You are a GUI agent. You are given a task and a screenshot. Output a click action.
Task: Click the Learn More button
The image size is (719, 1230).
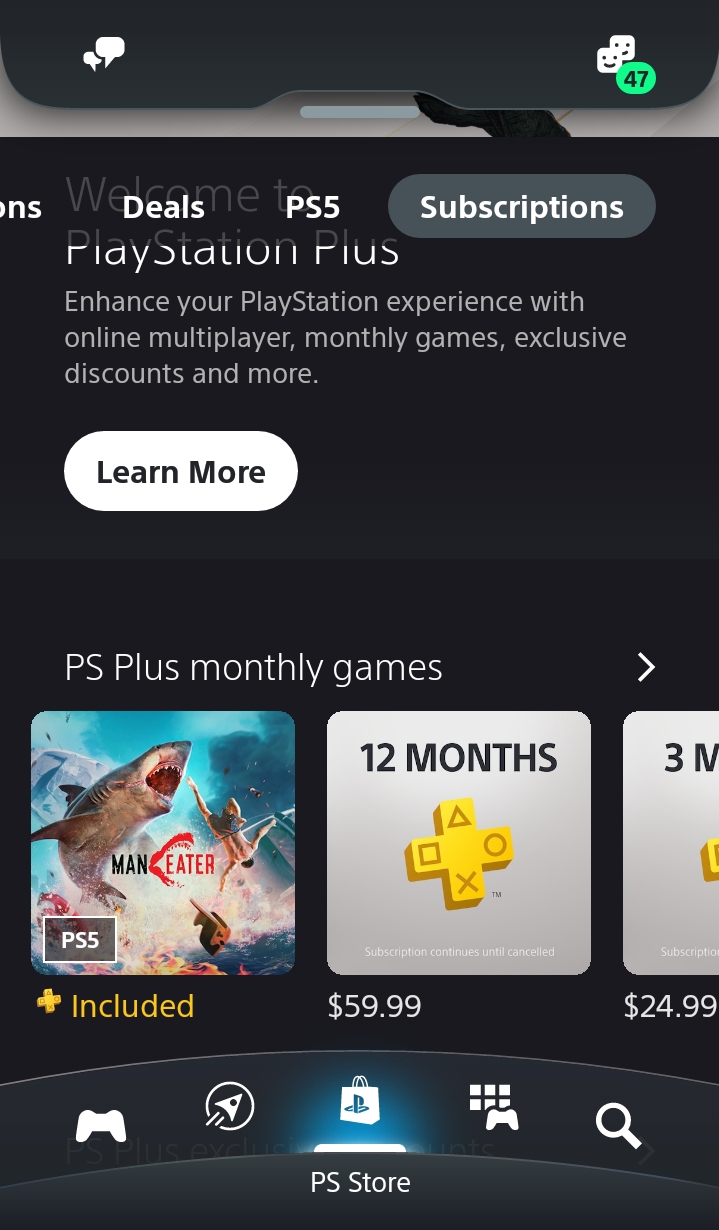pyautogui.click(x=181, y=471)
